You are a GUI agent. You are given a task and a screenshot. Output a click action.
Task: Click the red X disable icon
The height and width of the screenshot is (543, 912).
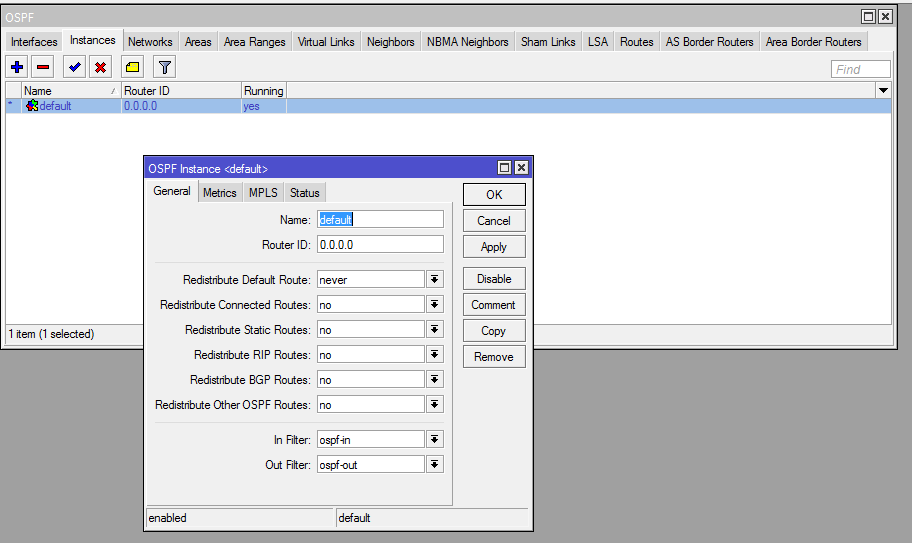(100, 67)
